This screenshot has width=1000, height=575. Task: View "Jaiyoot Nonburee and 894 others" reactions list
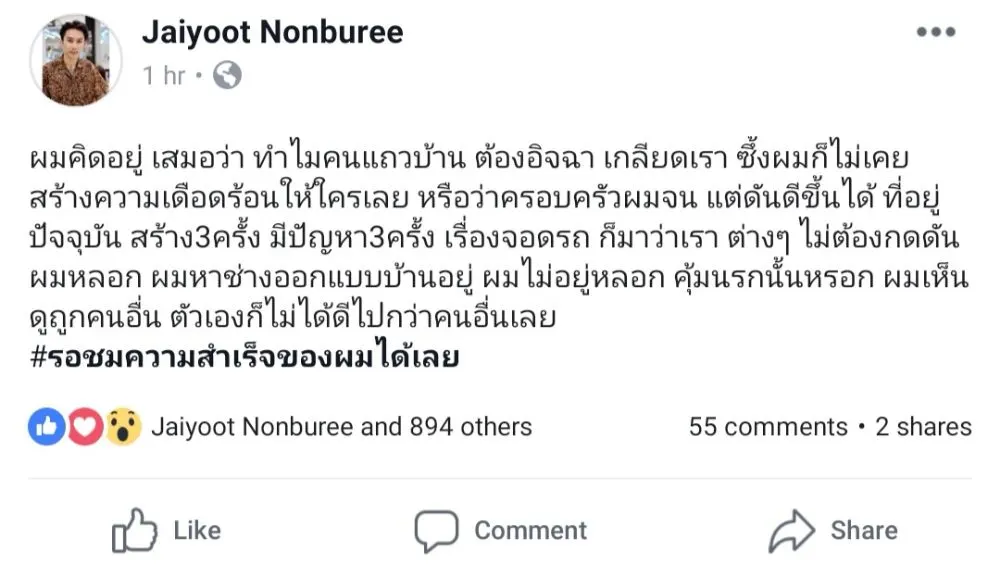(x=341, y=427)
